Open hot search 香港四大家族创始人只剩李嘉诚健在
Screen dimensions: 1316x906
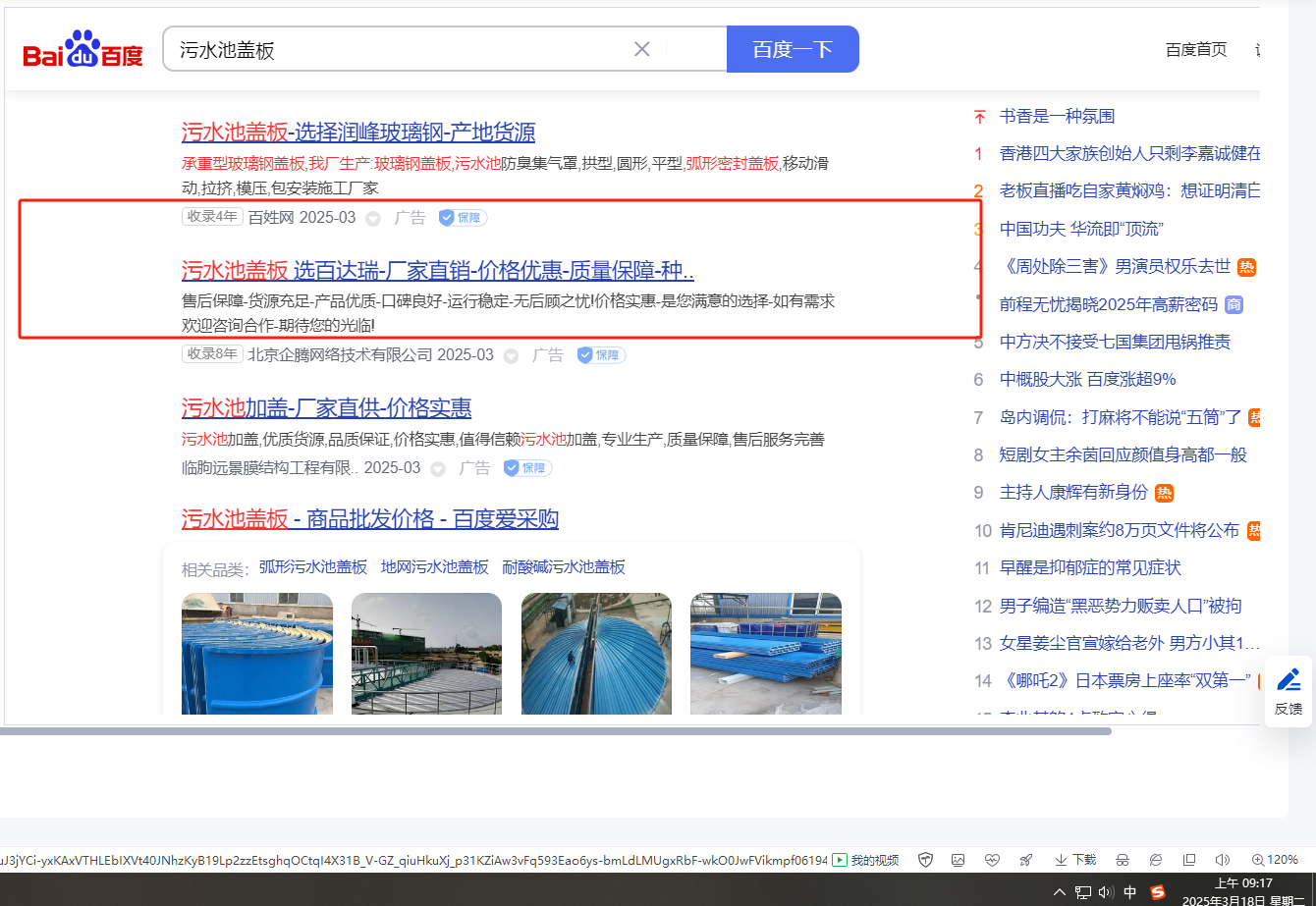[1130, 153]
